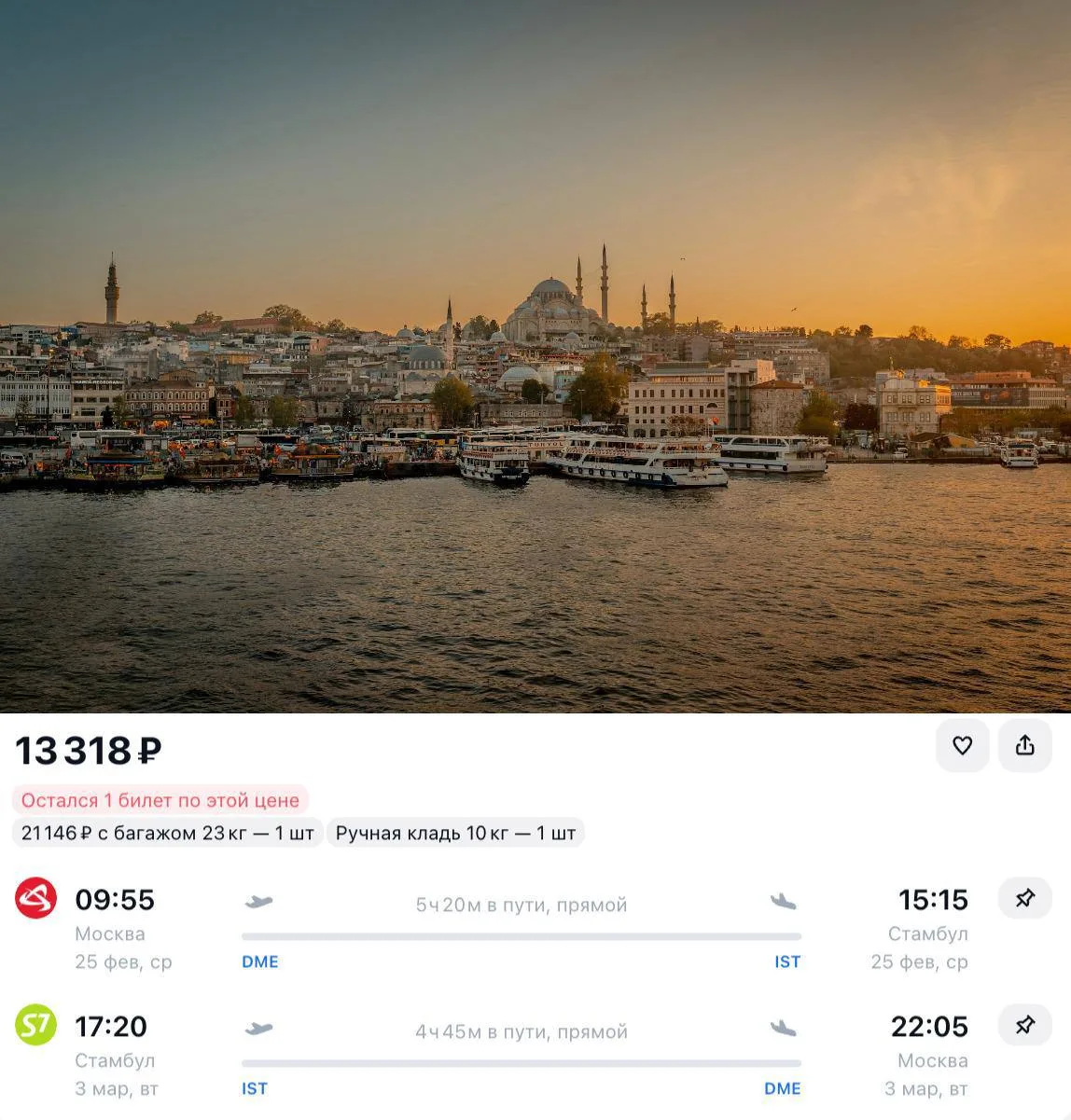This screenshot has width=1071, height=1120.
Task: Click the 'Остался 1 билет' warning label
Action: point(160,800)
